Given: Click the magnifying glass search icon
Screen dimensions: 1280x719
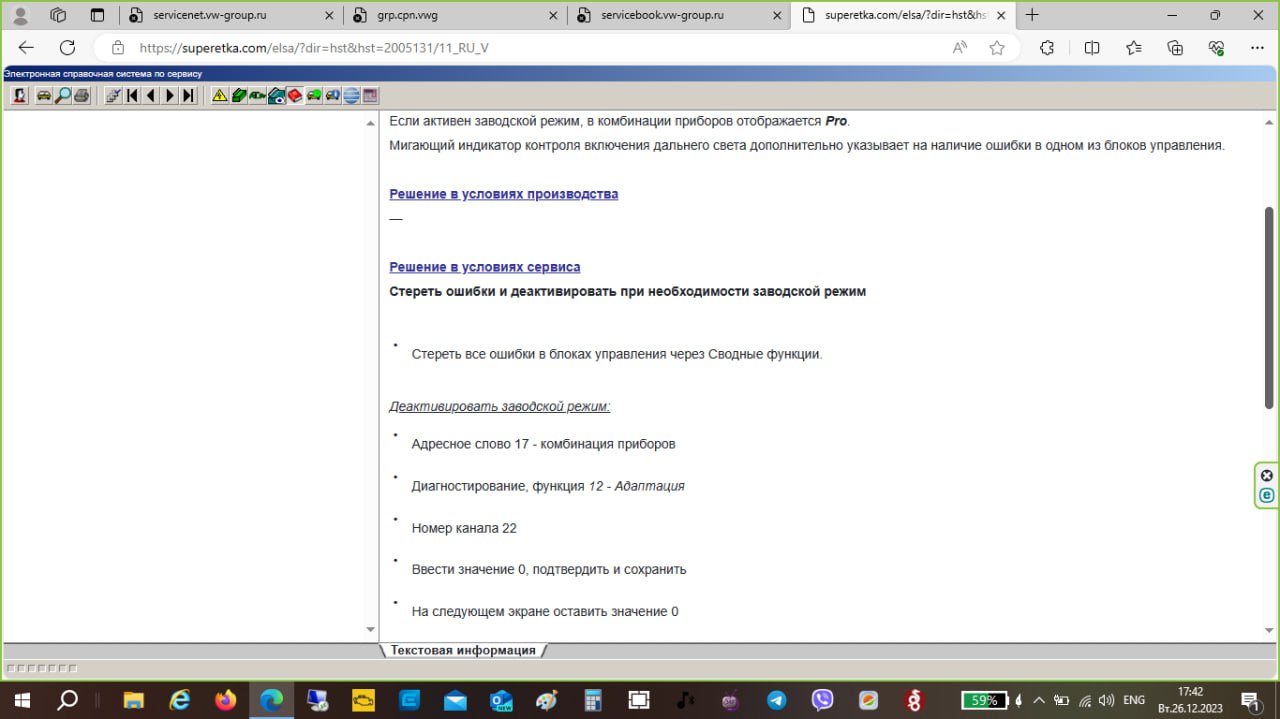Looking at the screenshot, I should point(63,95).
